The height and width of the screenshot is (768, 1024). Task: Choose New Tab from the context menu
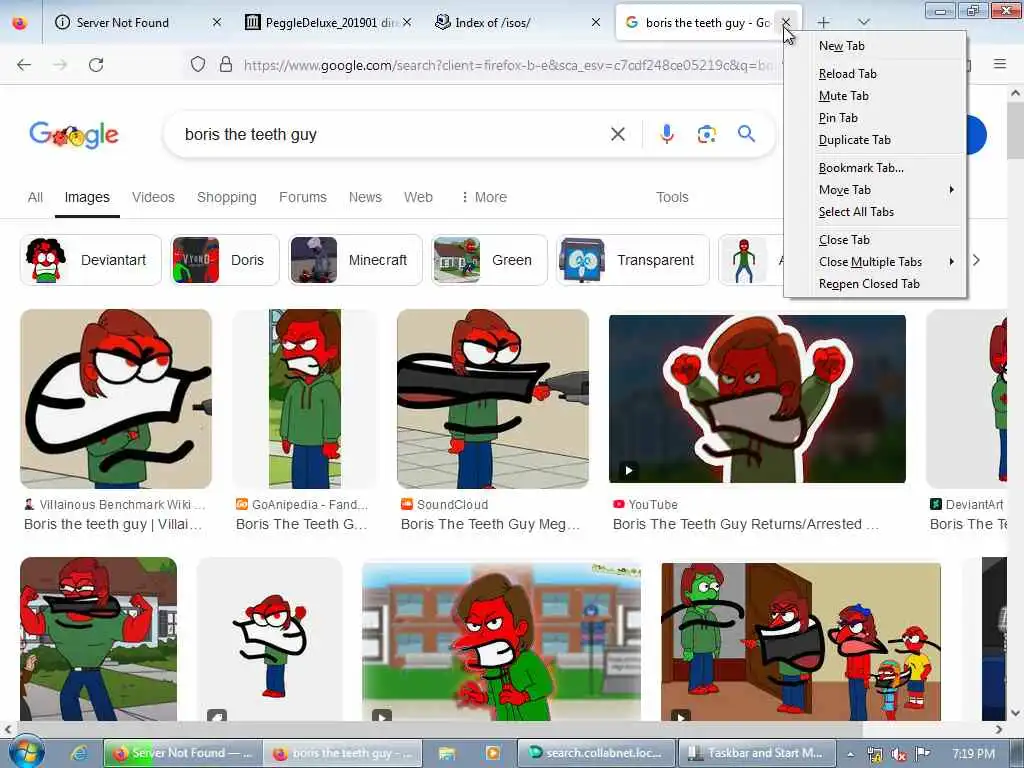pyautogui.click(x=875, y=46)
